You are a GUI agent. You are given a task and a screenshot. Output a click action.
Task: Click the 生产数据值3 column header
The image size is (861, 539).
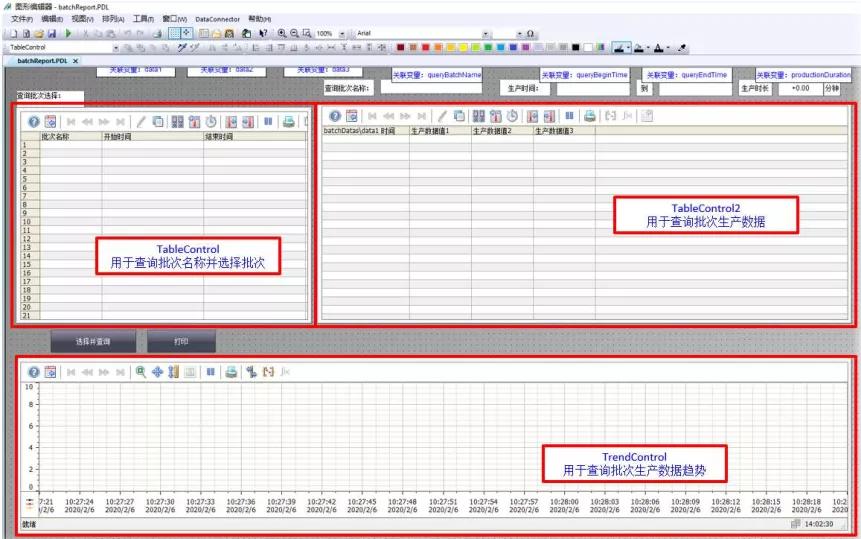[564, 131]
